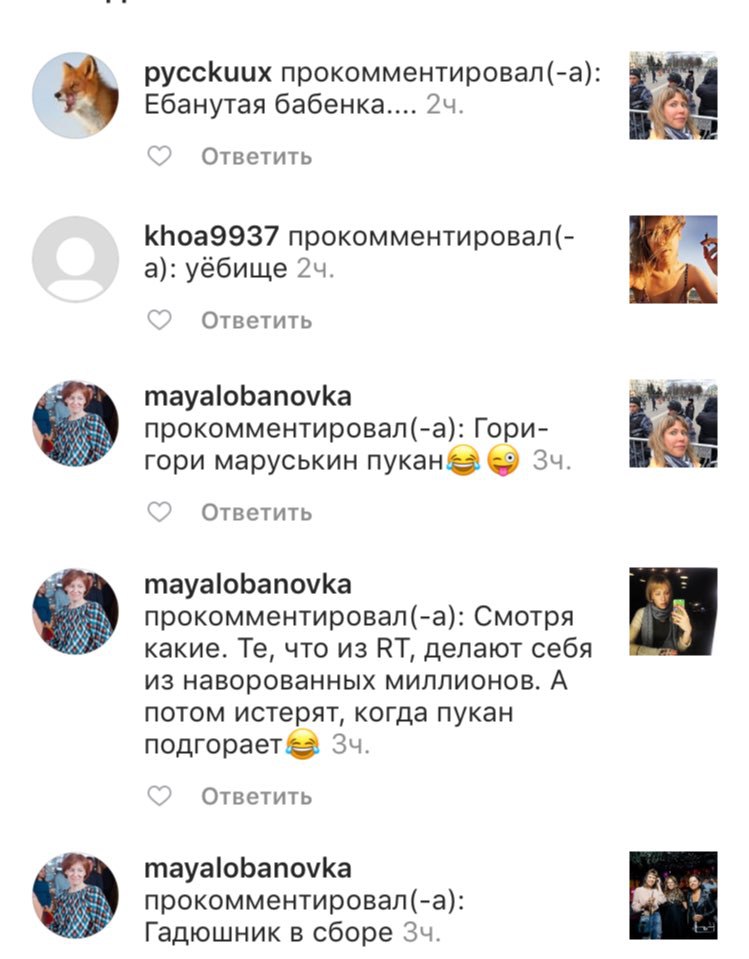Like the khoa9937 comment via heart icon

(160, 319)
